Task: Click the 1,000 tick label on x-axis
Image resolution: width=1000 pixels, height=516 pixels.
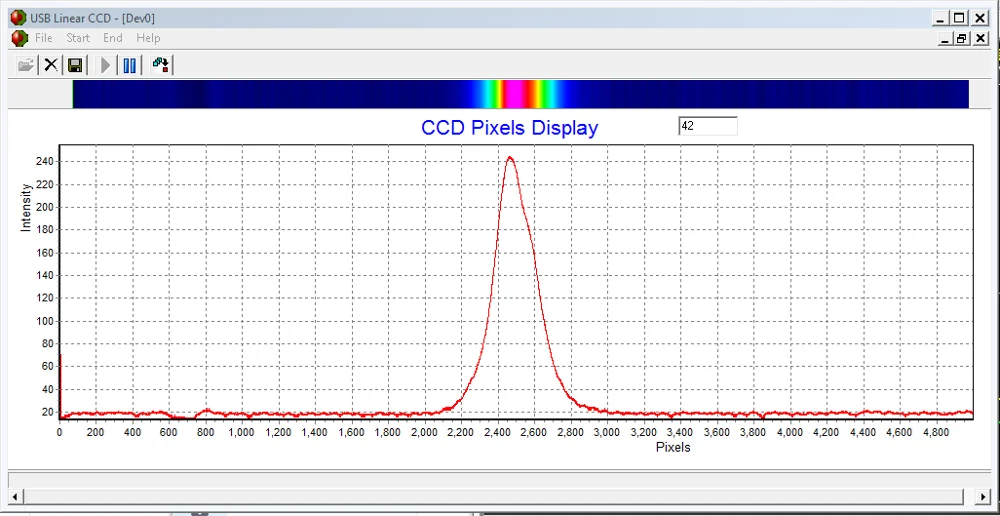Action: [x=242, y=432]
